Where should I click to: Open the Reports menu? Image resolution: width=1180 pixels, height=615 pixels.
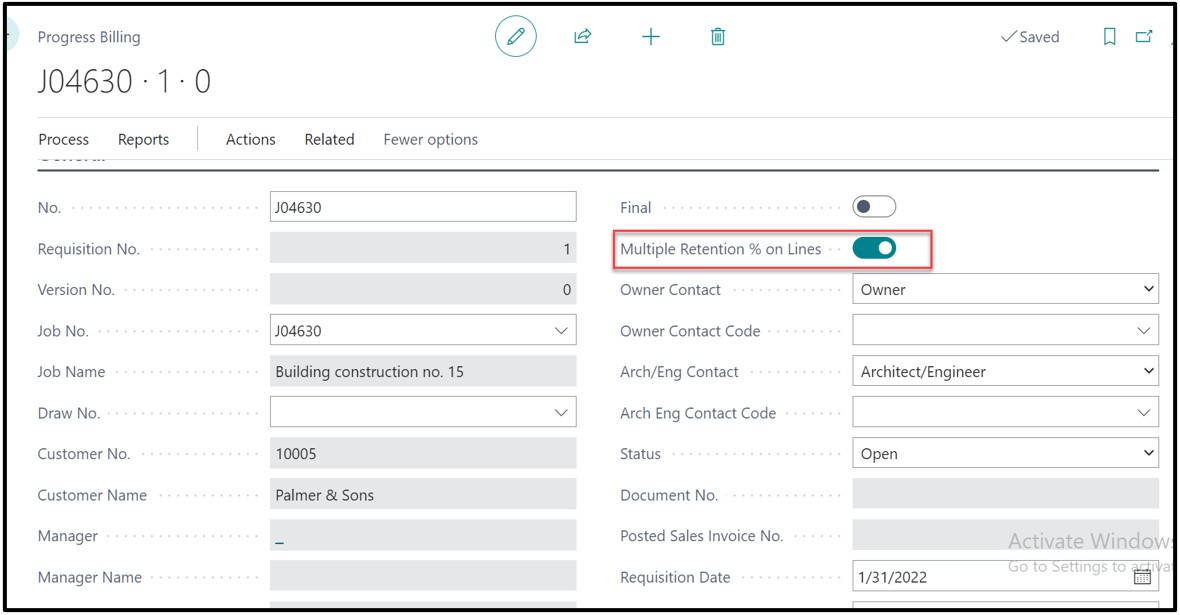[143, 139]
